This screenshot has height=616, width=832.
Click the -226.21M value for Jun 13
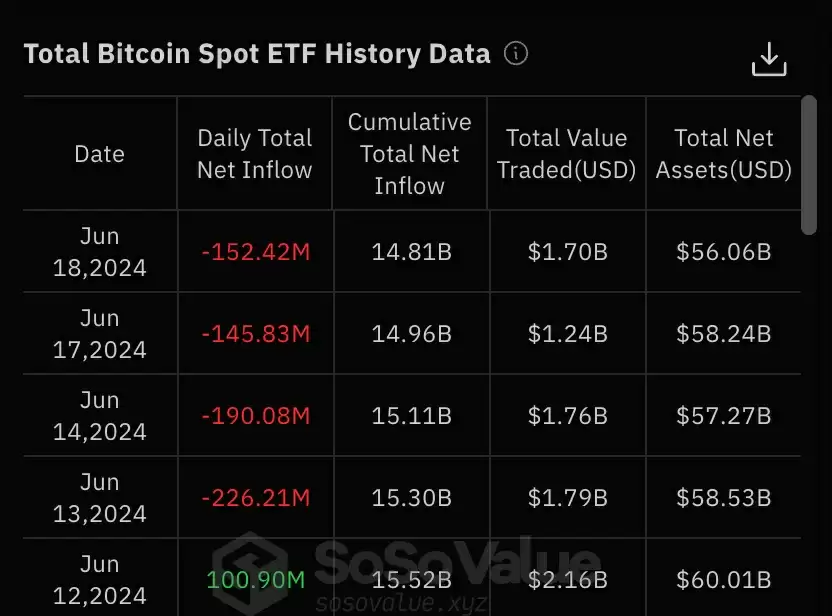[x=256, y=498]
